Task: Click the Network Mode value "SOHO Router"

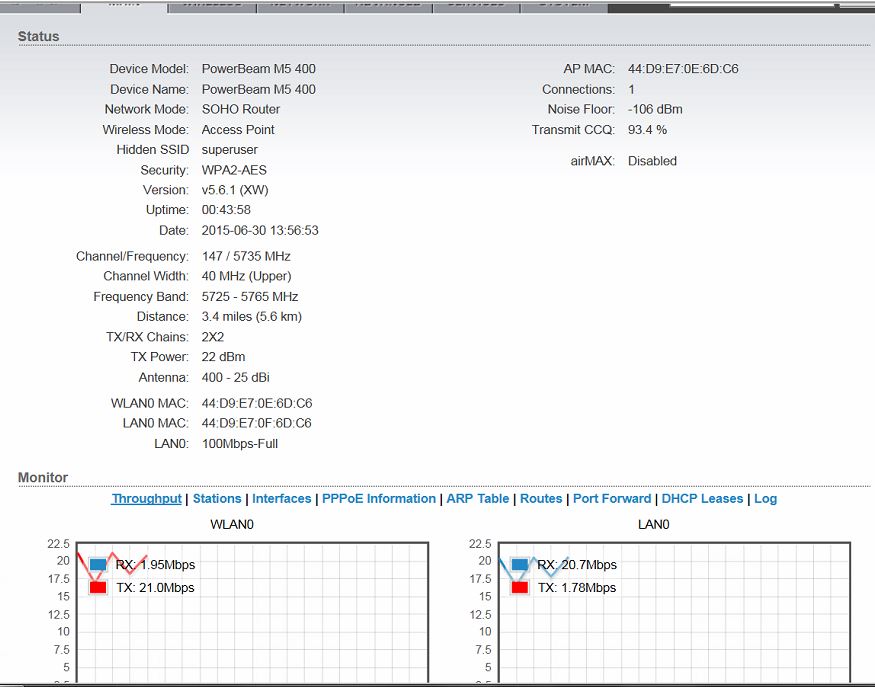Action: [241, 109]
